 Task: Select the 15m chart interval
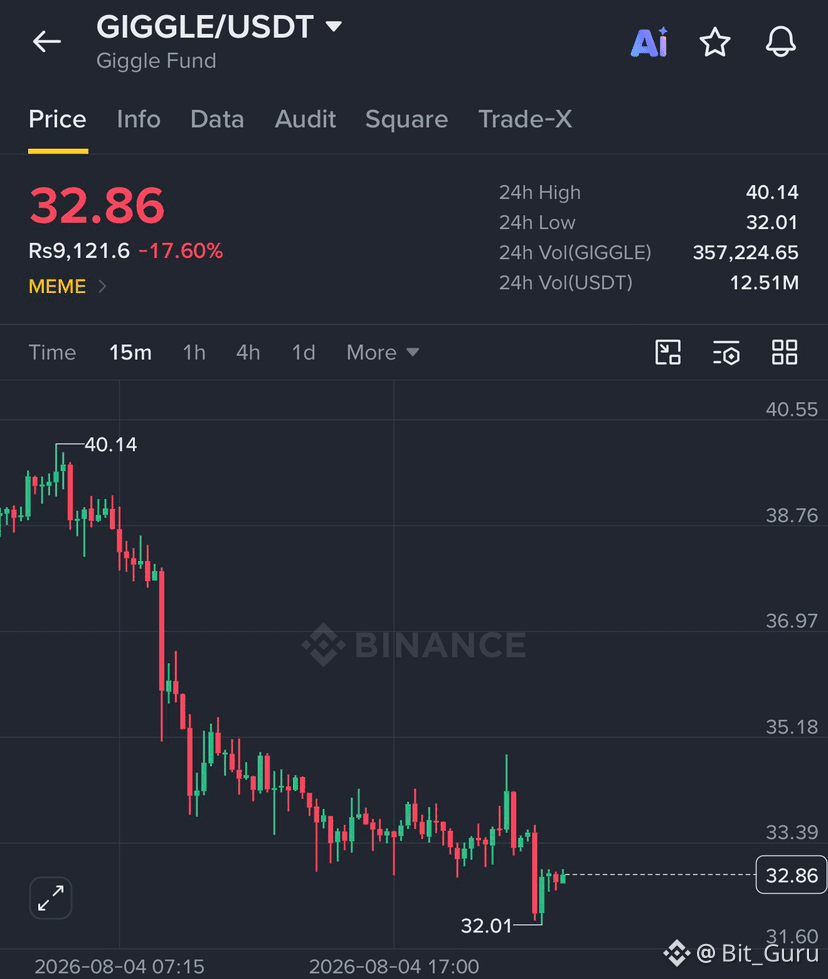click(x=131, y=353)
